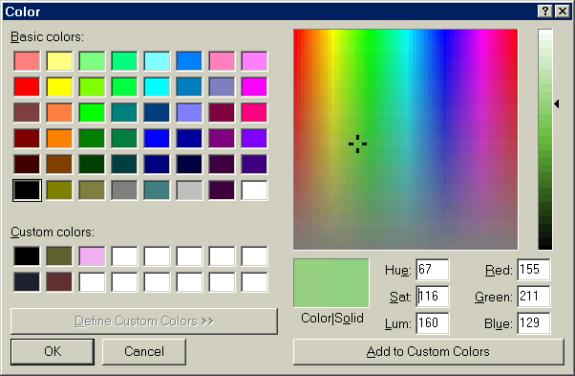
Task: Pick a hue in the rainbow color spectrum field
Action: (406, 139)
